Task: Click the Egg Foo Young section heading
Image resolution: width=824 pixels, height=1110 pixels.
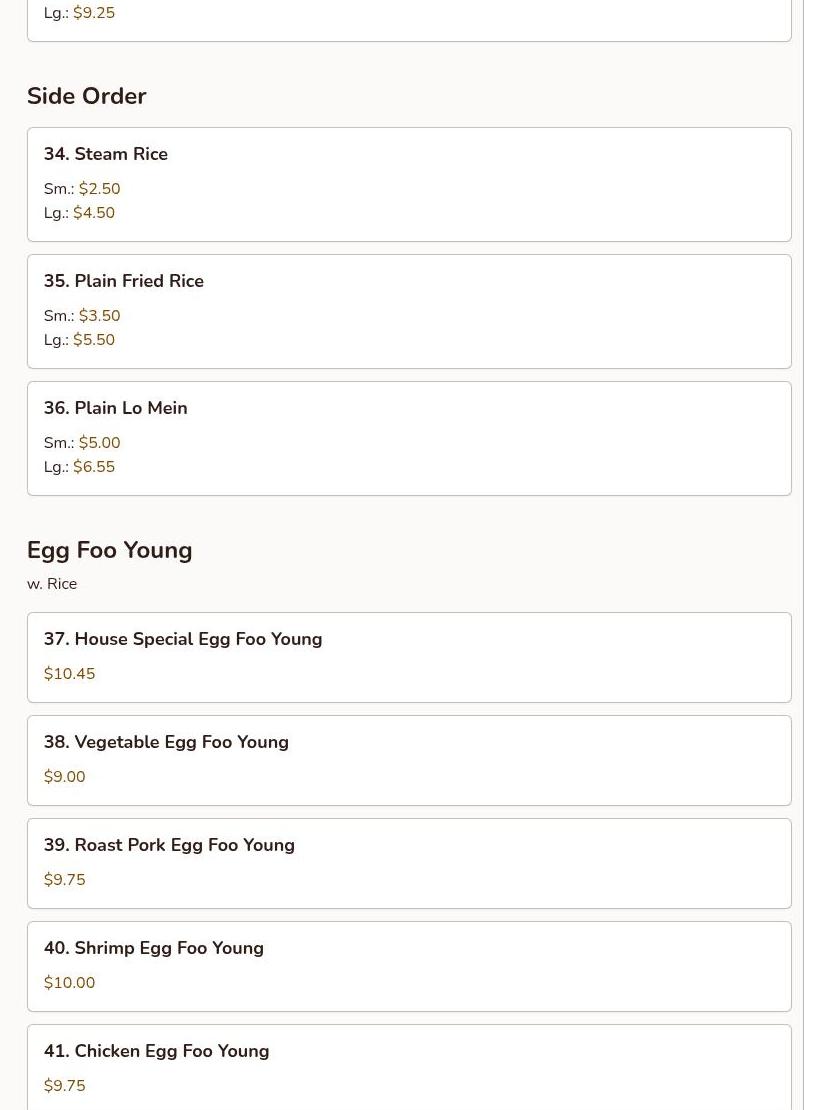Action: [110, 550]
